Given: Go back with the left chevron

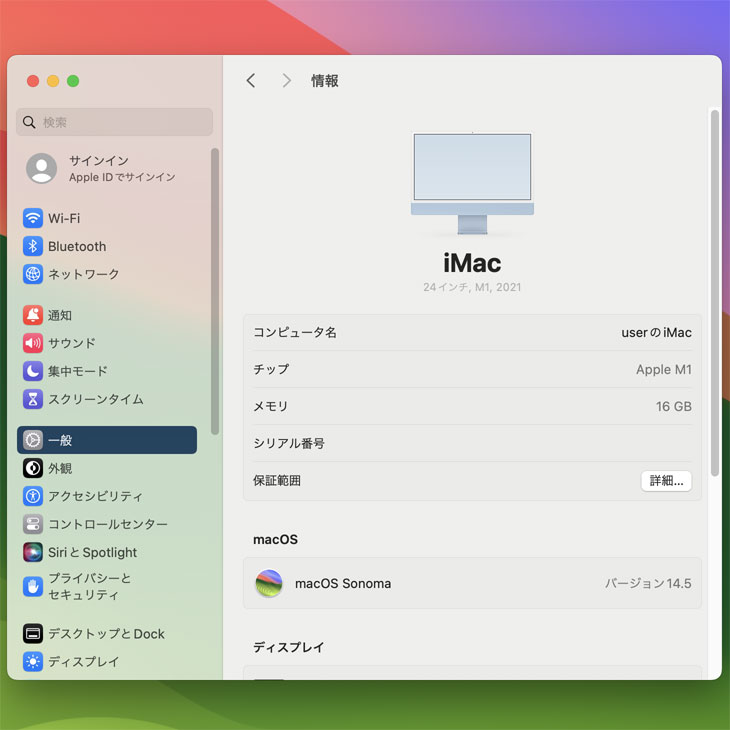Looking at the screenshot, I should point(251,81).
